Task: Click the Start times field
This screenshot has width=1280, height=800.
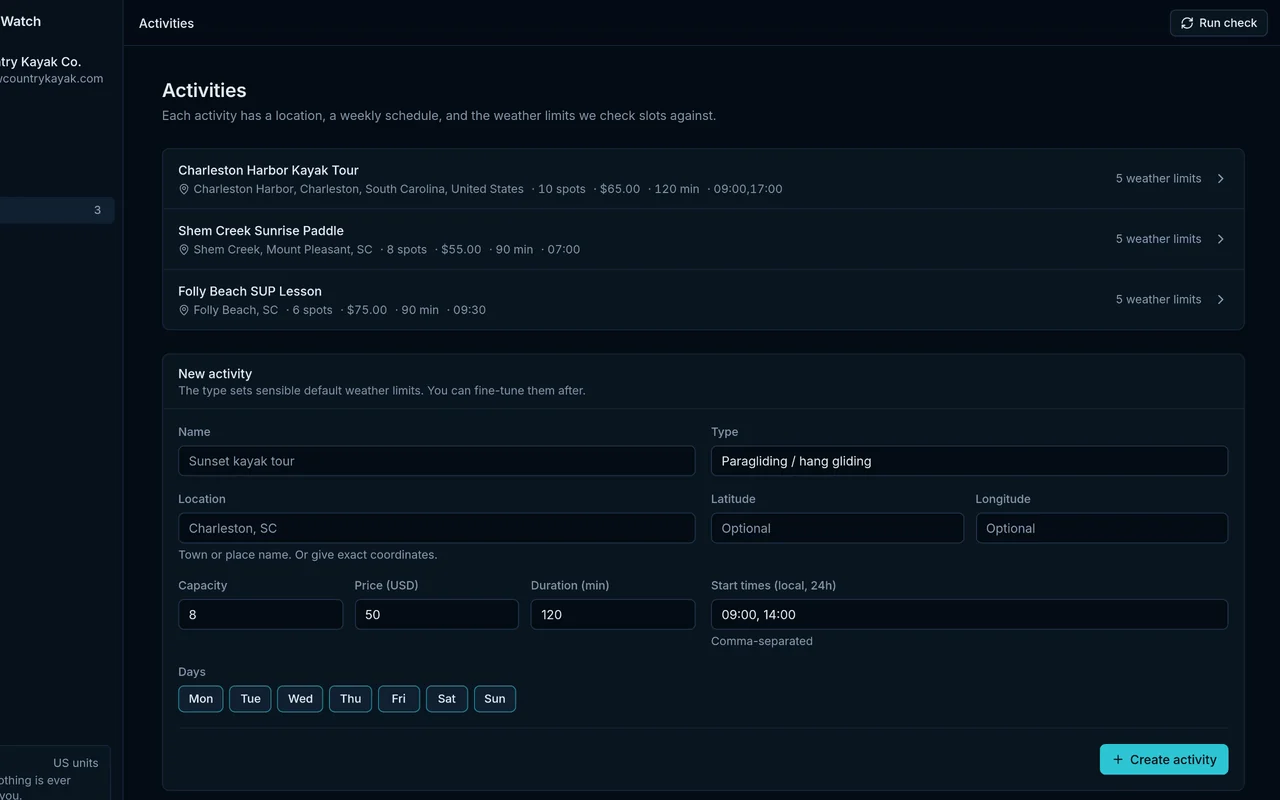Action: coord(969,614)
